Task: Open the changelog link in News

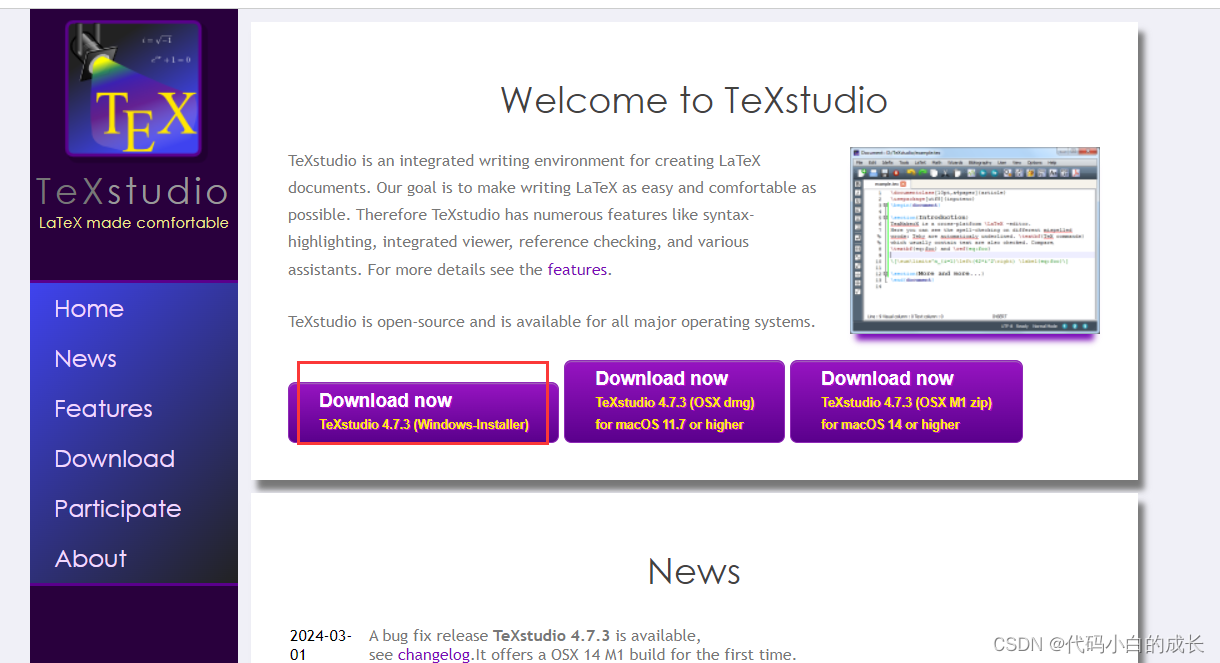Action: (433, 655)
